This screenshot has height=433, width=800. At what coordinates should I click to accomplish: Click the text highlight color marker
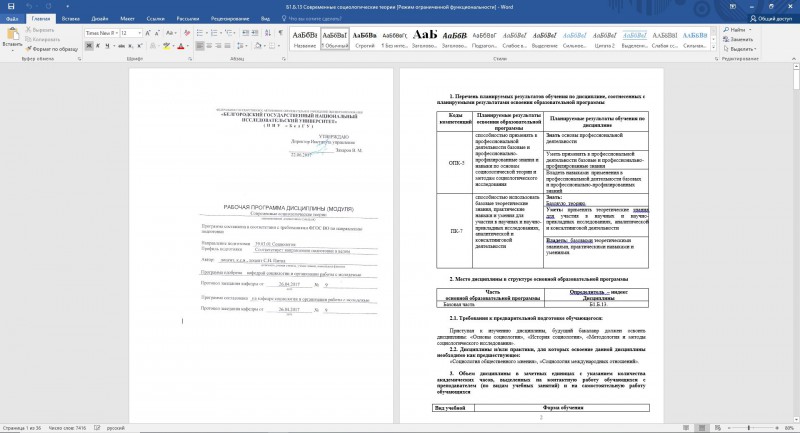point(166,46)
